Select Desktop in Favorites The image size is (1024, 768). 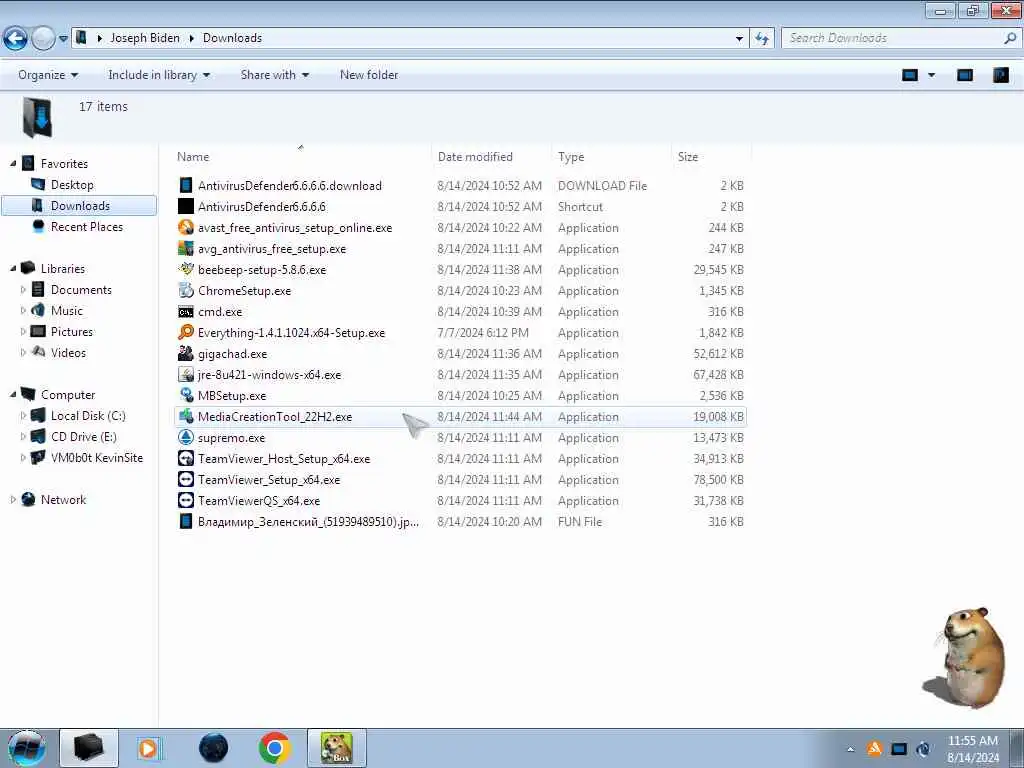click(x=72, y=185)
